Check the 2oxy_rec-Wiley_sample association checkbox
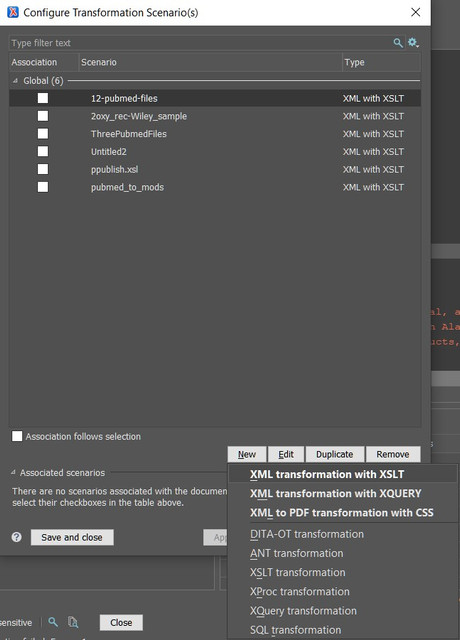Image resolution: width=460 pixels, height=640 pixels. (43, 116)
